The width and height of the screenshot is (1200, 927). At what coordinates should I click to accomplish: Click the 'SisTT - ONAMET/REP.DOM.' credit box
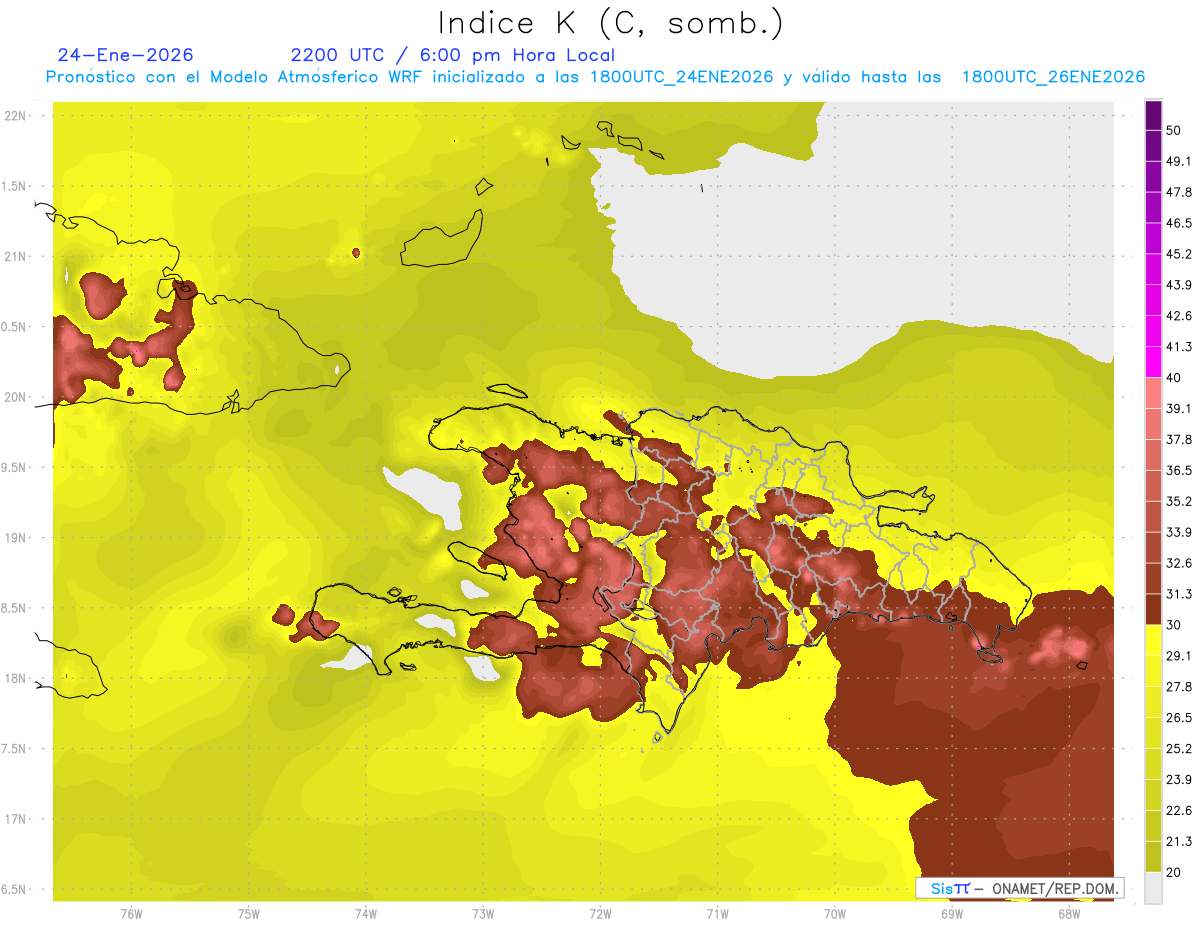click(x=1020, y=888)
